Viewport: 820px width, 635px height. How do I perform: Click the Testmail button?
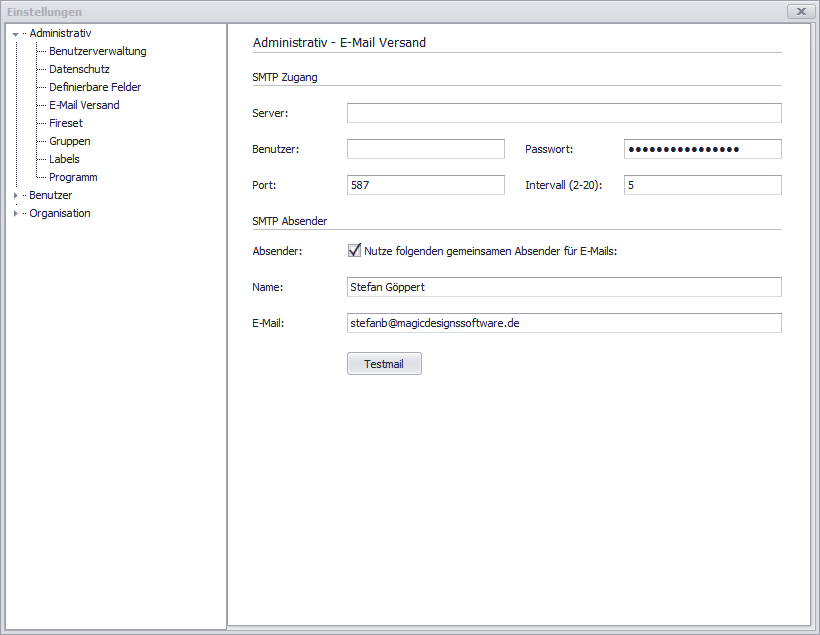coord(384,364)
